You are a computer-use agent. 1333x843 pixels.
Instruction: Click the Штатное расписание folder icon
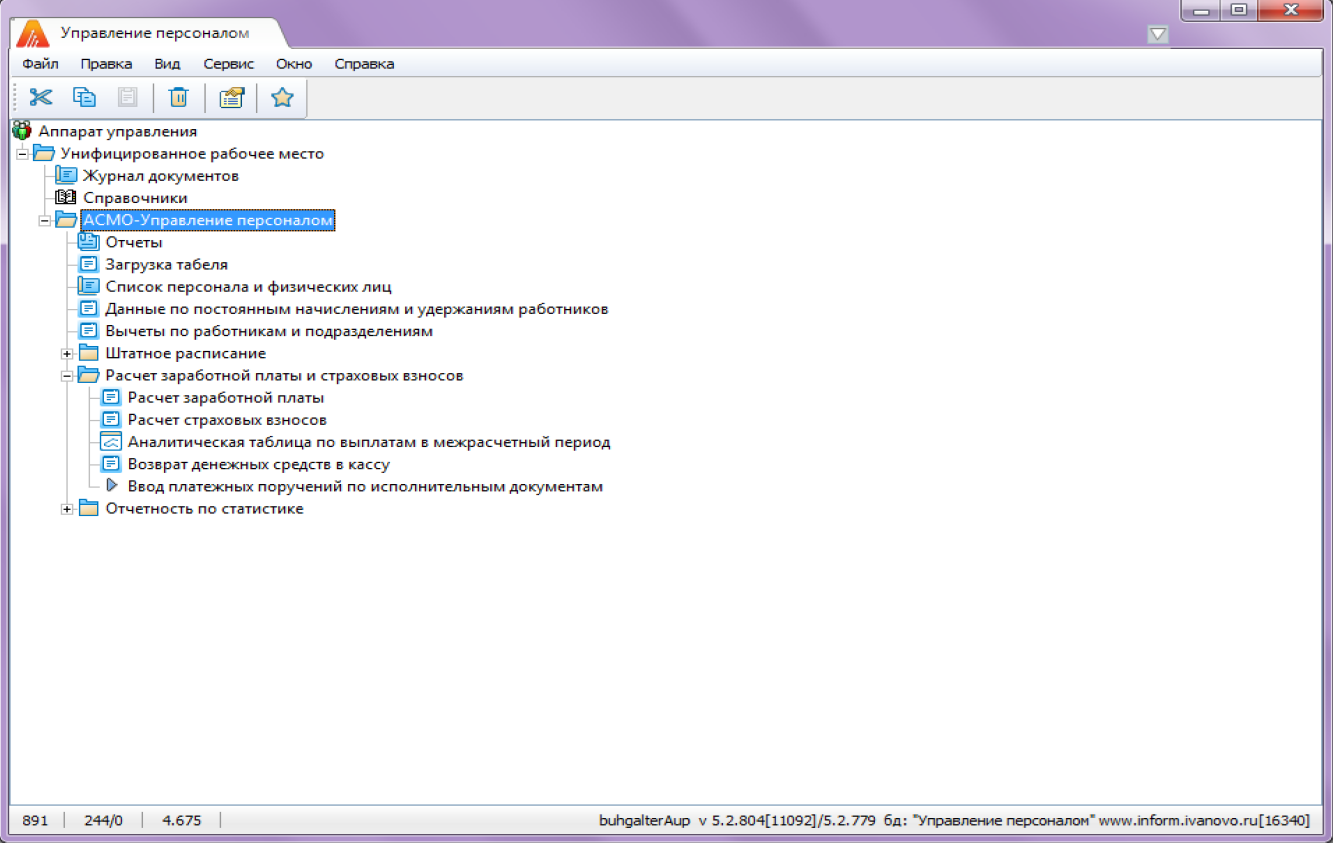click(89, 353)
